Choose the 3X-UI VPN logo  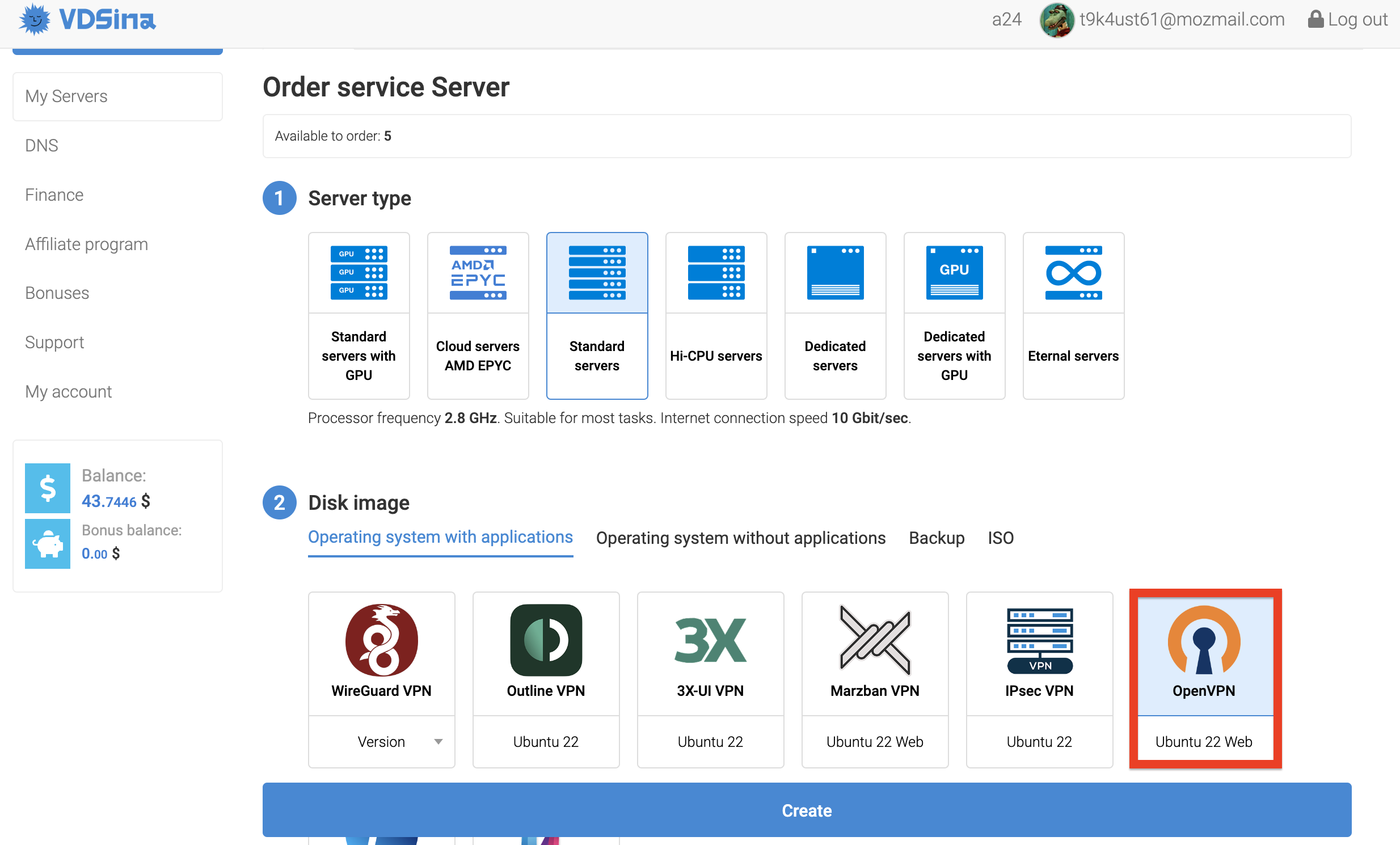(x=710, y=640)
